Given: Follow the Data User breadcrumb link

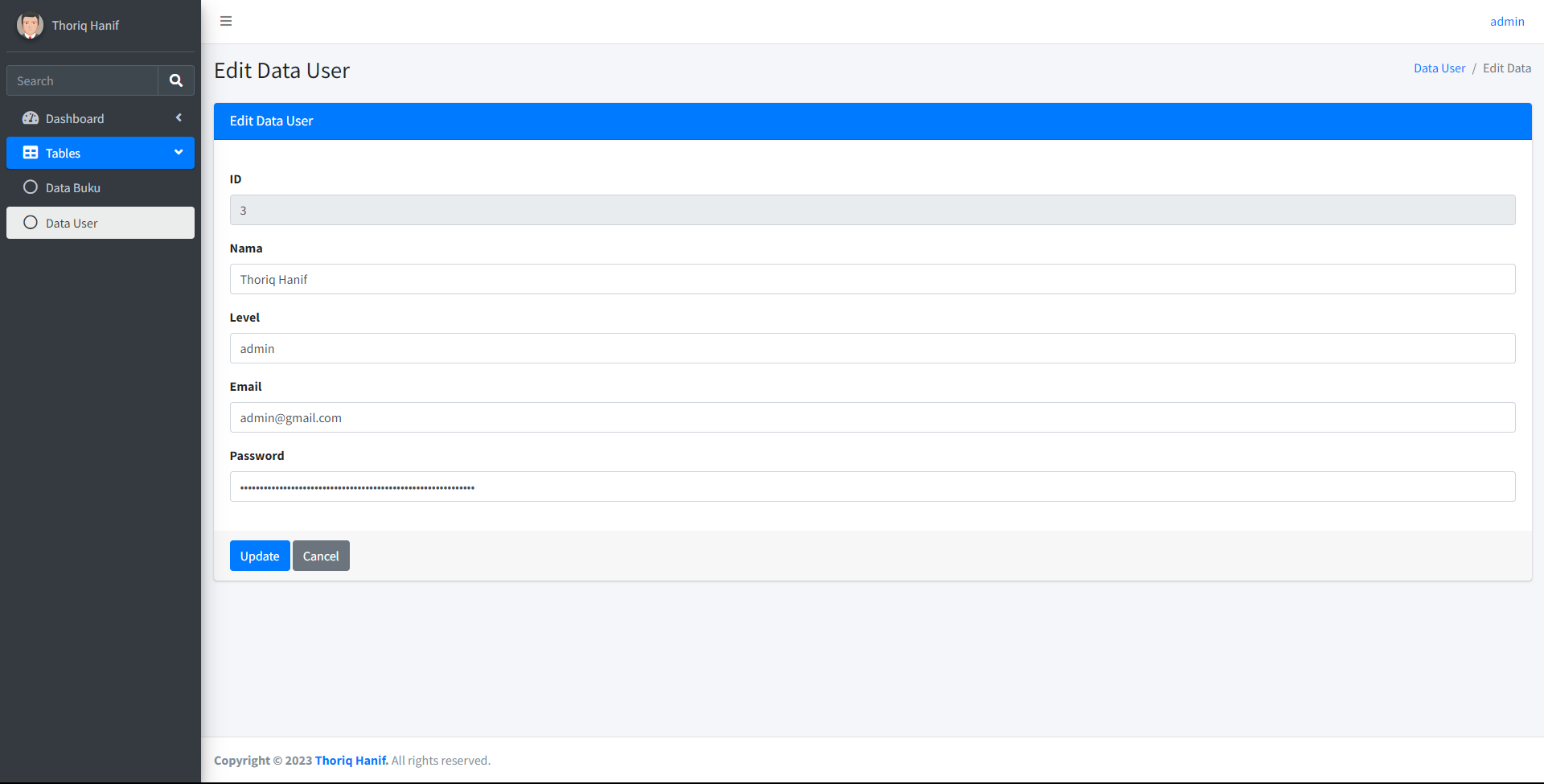Looking at the screenshot, I should [x=1439, y=68].
